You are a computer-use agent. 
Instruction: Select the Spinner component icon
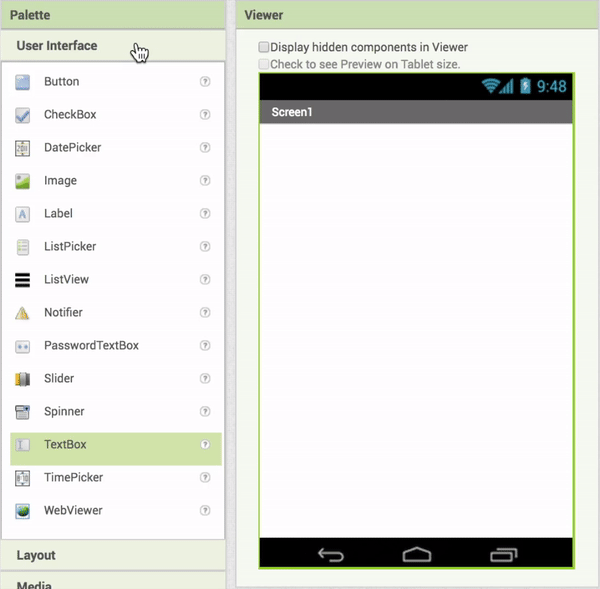coord(23,411)
